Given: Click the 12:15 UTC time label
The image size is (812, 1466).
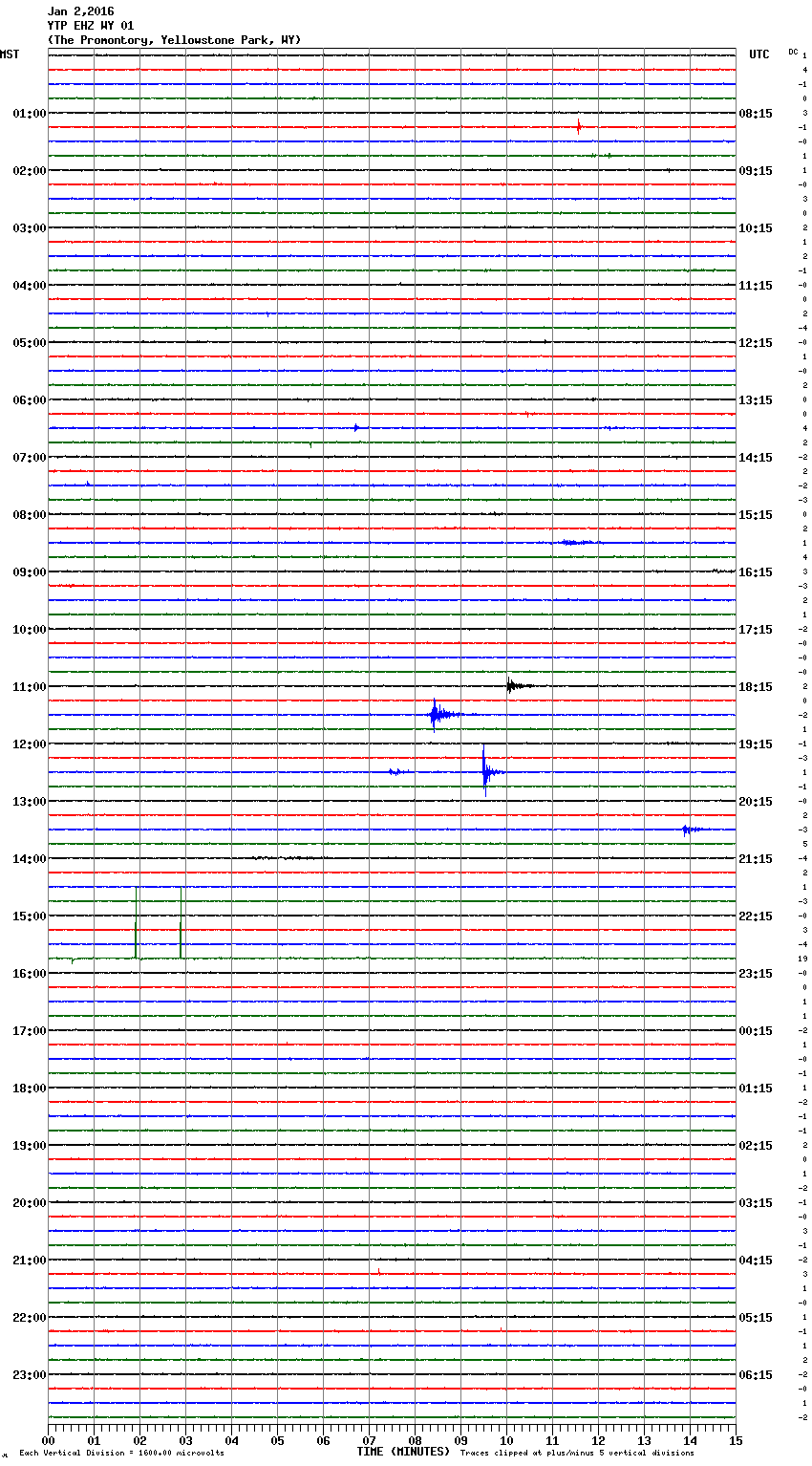Looking at the screenshot, I should point(756,343).
